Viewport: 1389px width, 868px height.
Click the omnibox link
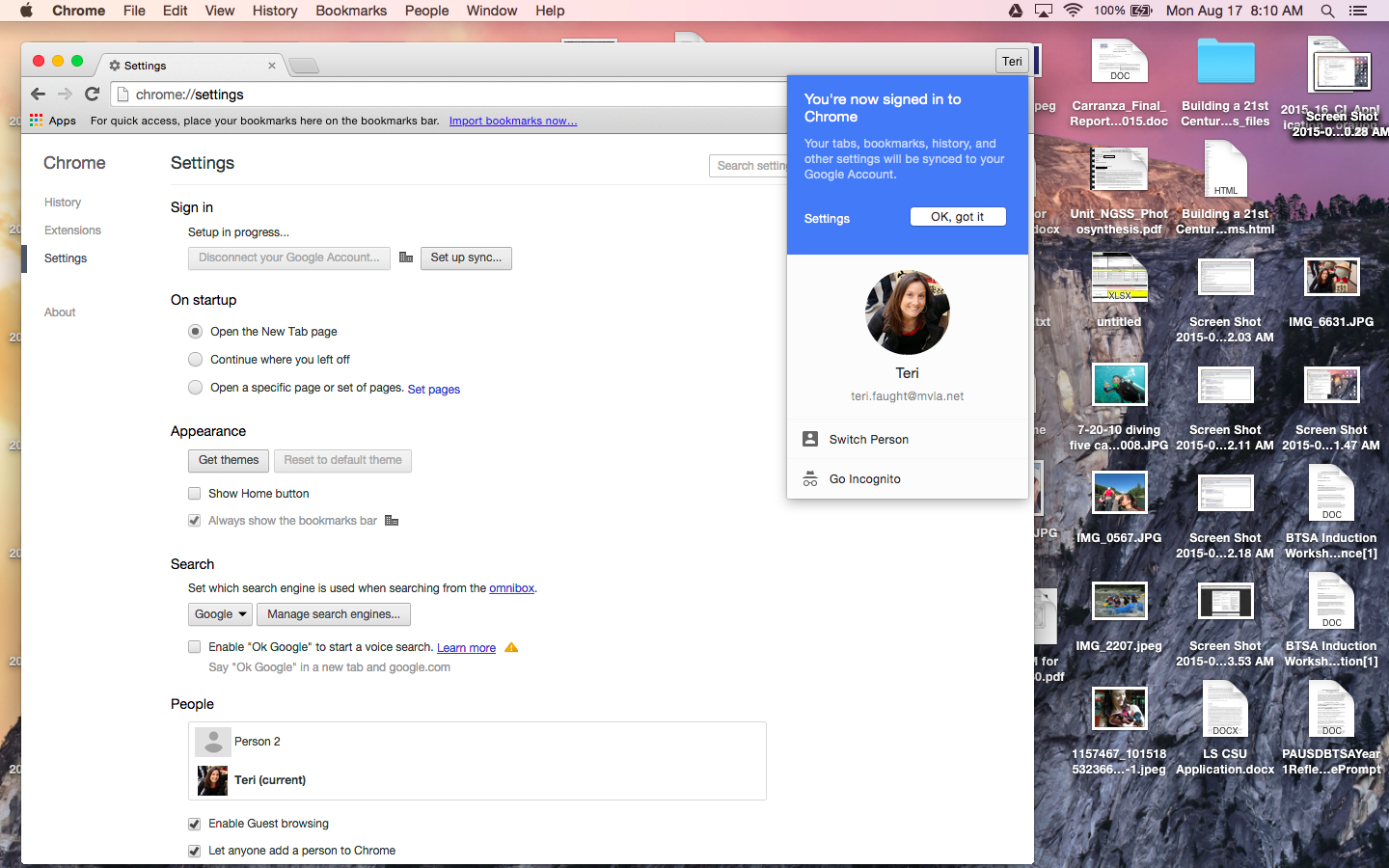[511, 588]
